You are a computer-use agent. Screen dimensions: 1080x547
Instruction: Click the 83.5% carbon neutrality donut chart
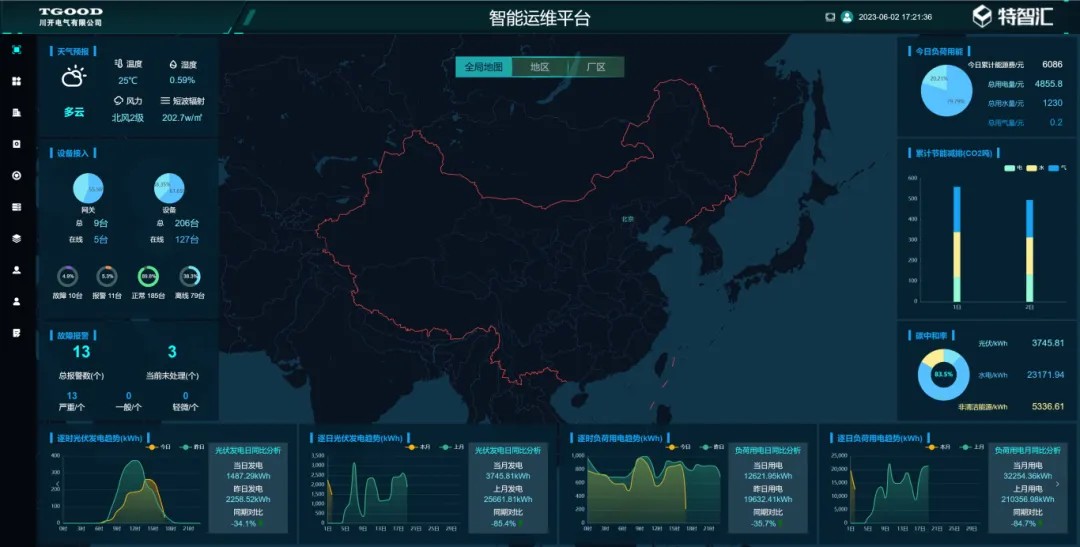943,375
